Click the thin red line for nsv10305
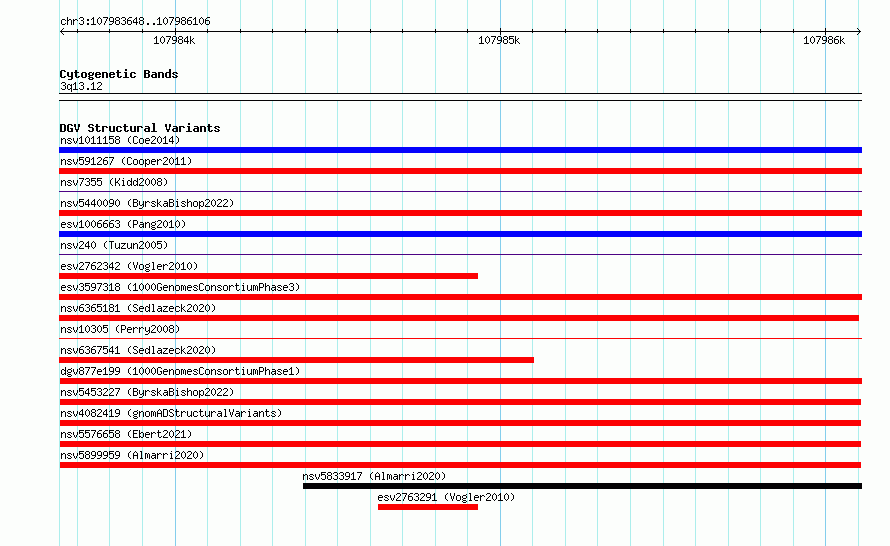Image resolution: width=890 pixels, height=546 pixels. (x=460, y=339)
